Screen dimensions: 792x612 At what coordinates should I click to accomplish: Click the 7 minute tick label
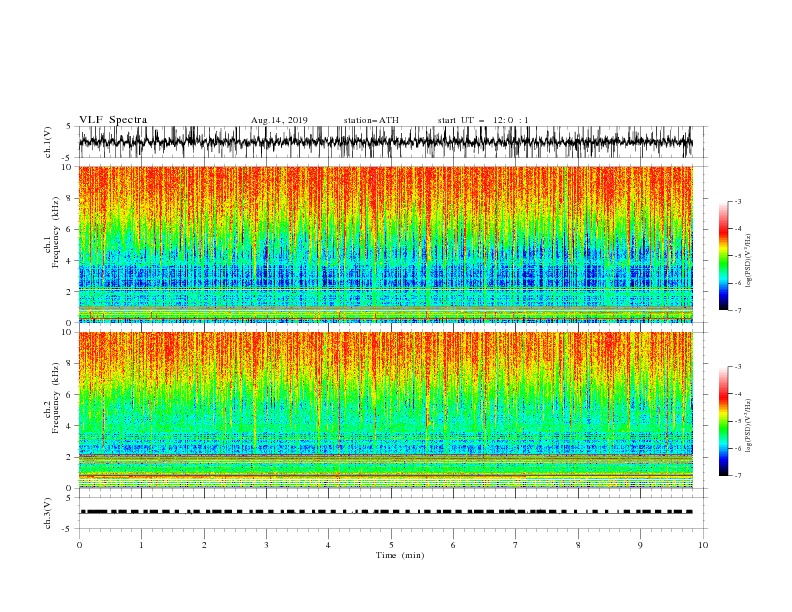tap(516, 545)
